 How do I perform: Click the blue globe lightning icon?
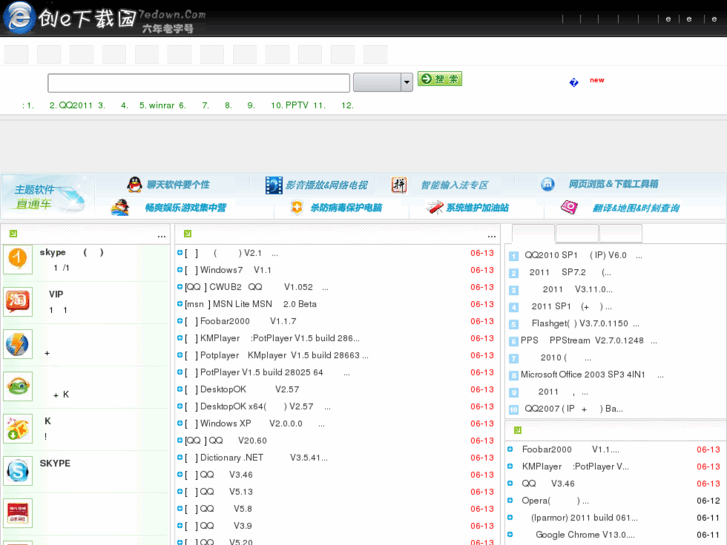[18, 344]
